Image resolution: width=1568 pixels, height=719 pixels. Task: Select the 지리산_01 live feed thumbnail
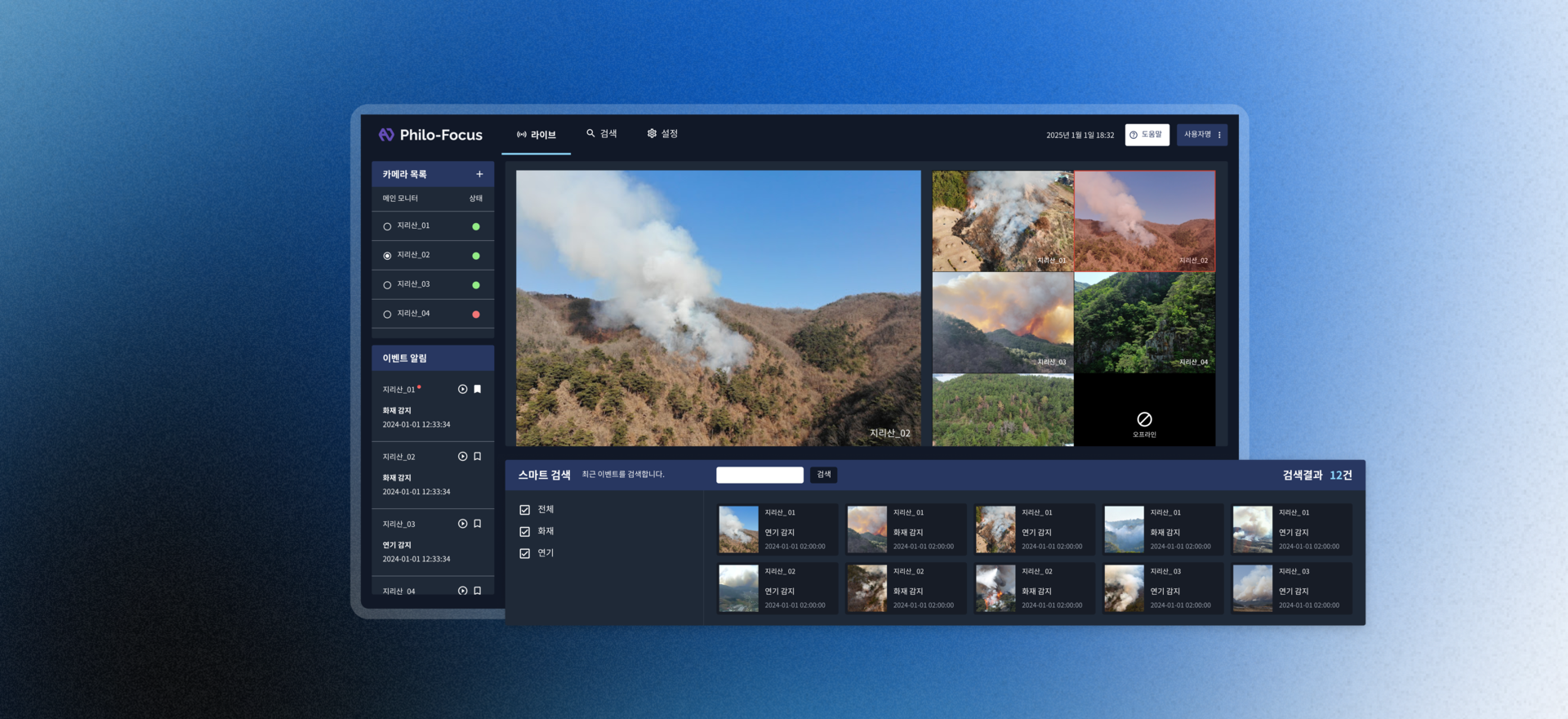click(x=1003, y=221)
